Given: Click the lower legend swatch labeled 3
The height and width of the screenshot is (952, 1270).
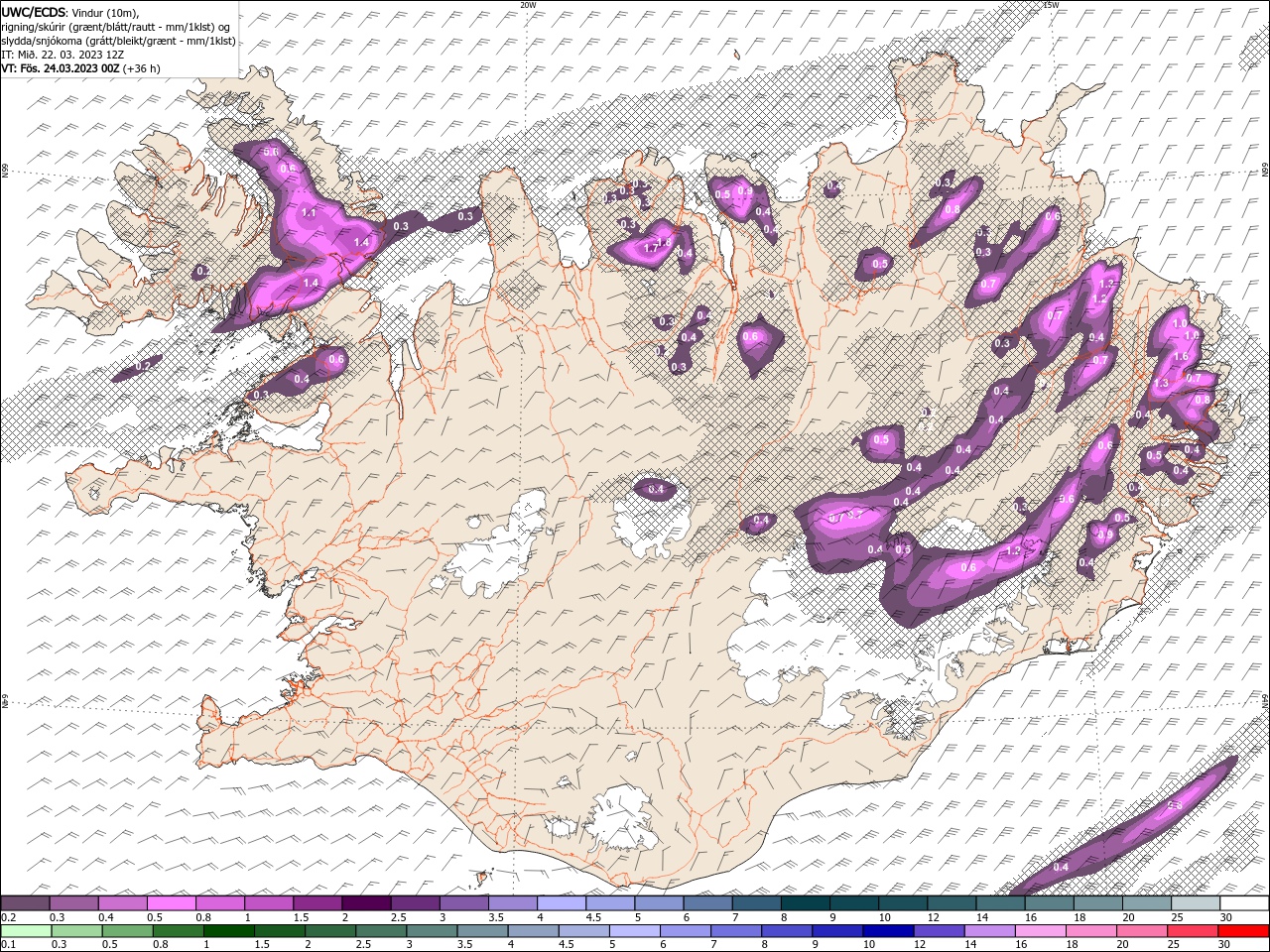Looking at the screenshot, I should coord(431,931).
